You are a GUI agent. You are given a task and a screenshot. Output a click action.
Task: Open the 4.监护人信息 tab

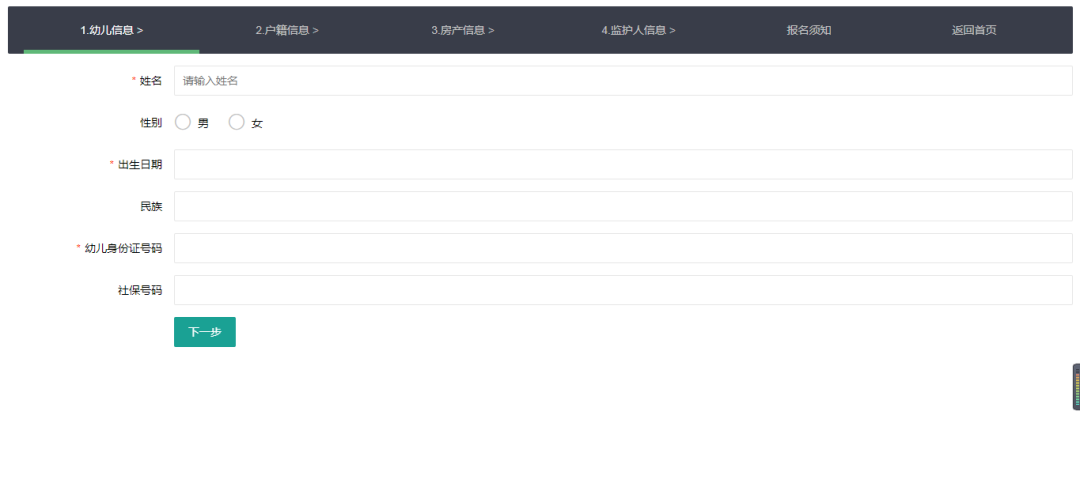(x=638, y=30)
